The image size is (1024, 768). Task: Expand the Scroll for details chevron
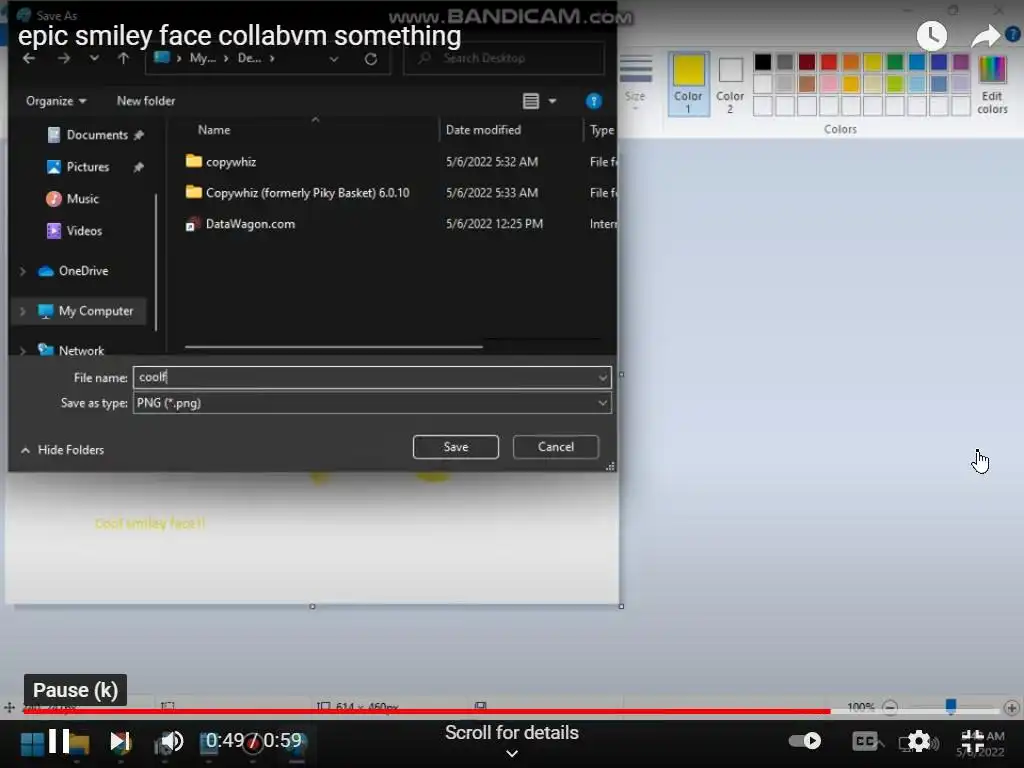(512, 754)
